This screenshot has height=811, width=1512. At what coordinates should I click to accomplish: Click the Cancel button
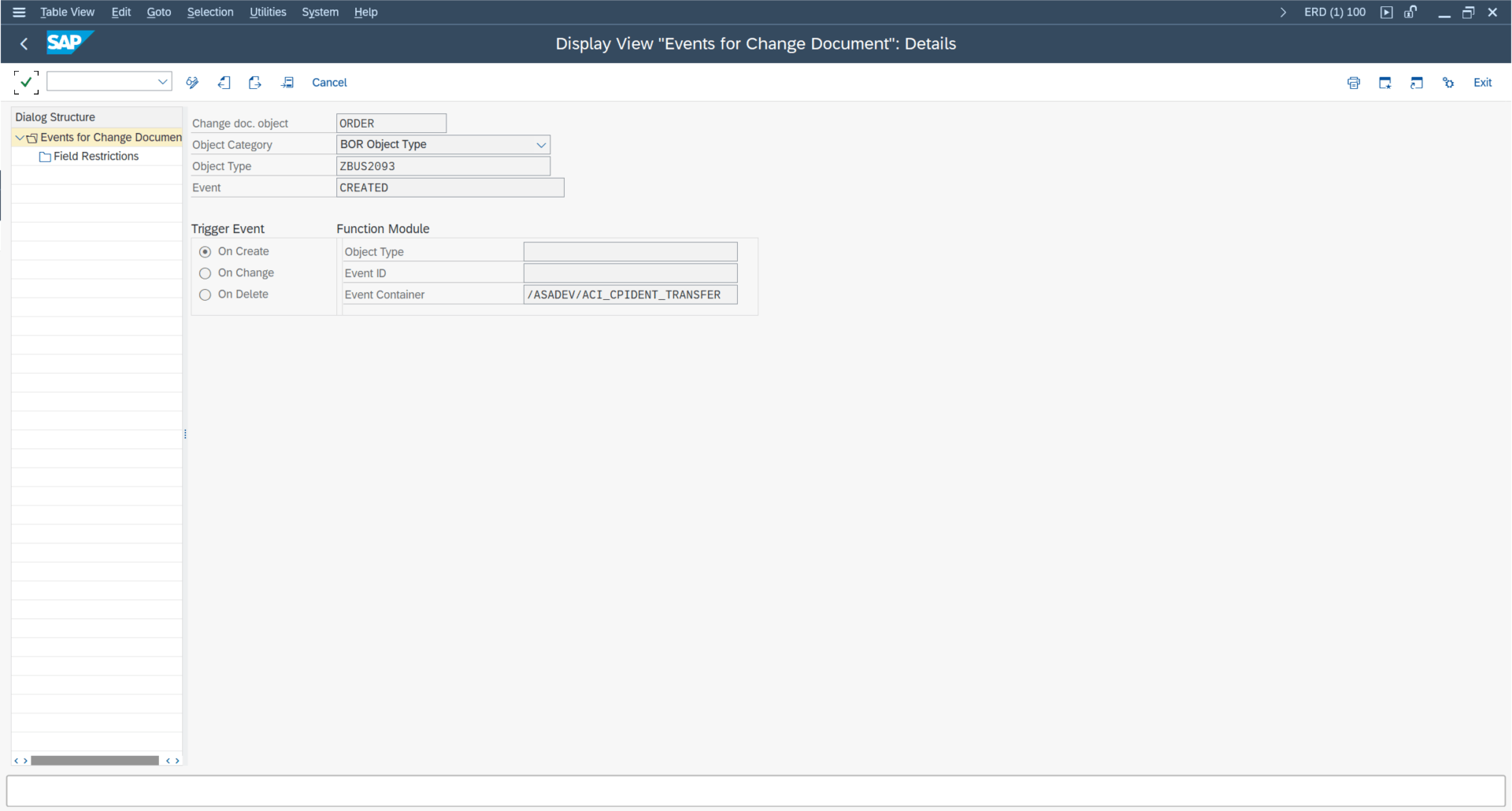329,83
